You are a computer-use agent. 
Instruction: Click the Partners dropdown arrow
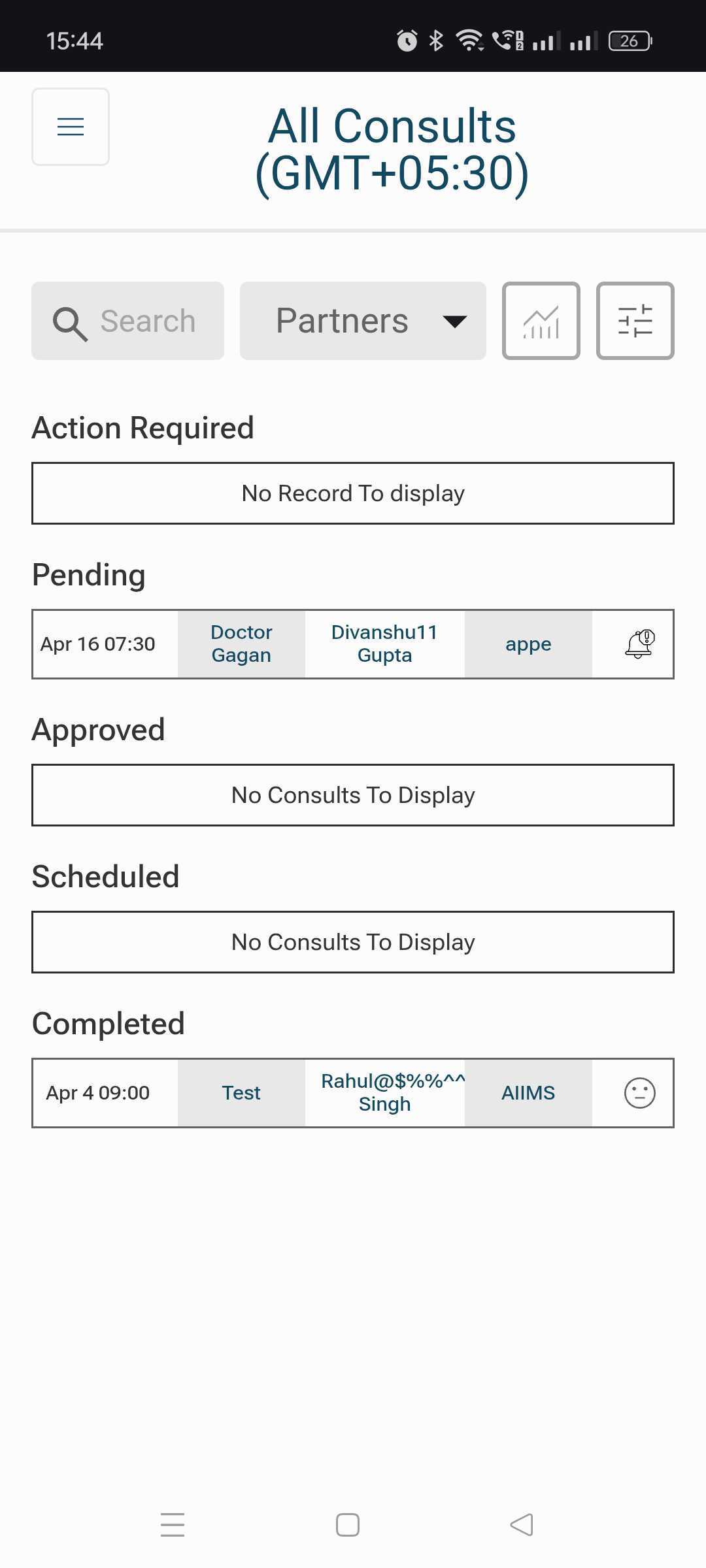pos(454,321)
